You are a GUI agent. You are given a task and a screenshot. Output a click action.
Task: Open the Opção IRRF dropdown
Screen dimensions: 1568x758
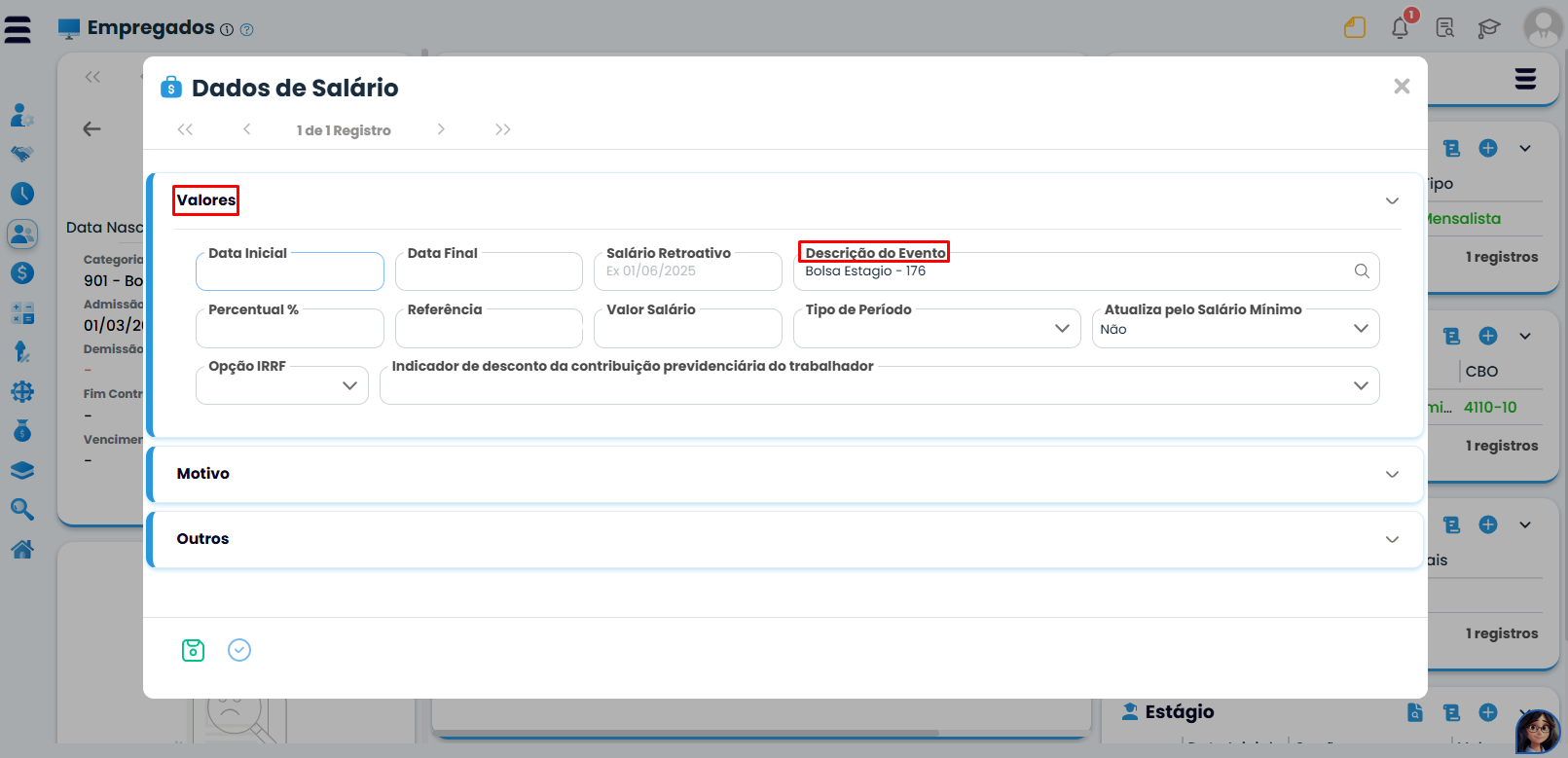point(281,385)
